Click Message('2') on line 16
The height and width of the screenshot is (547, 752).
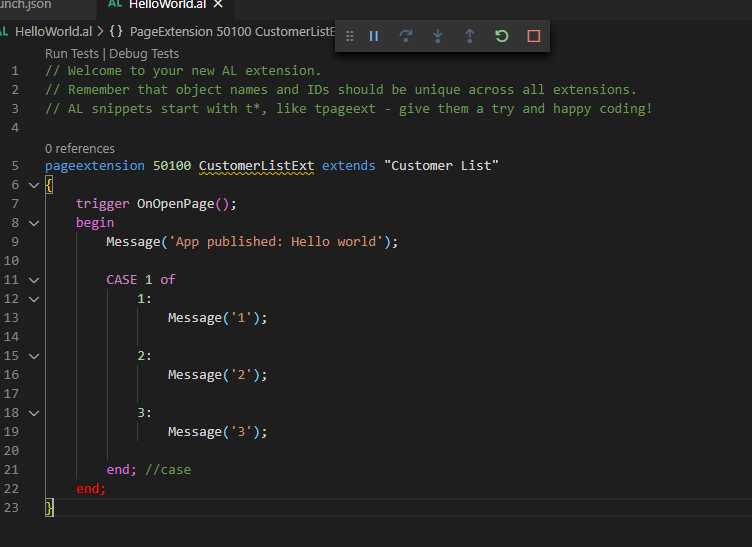pos(217,375)
